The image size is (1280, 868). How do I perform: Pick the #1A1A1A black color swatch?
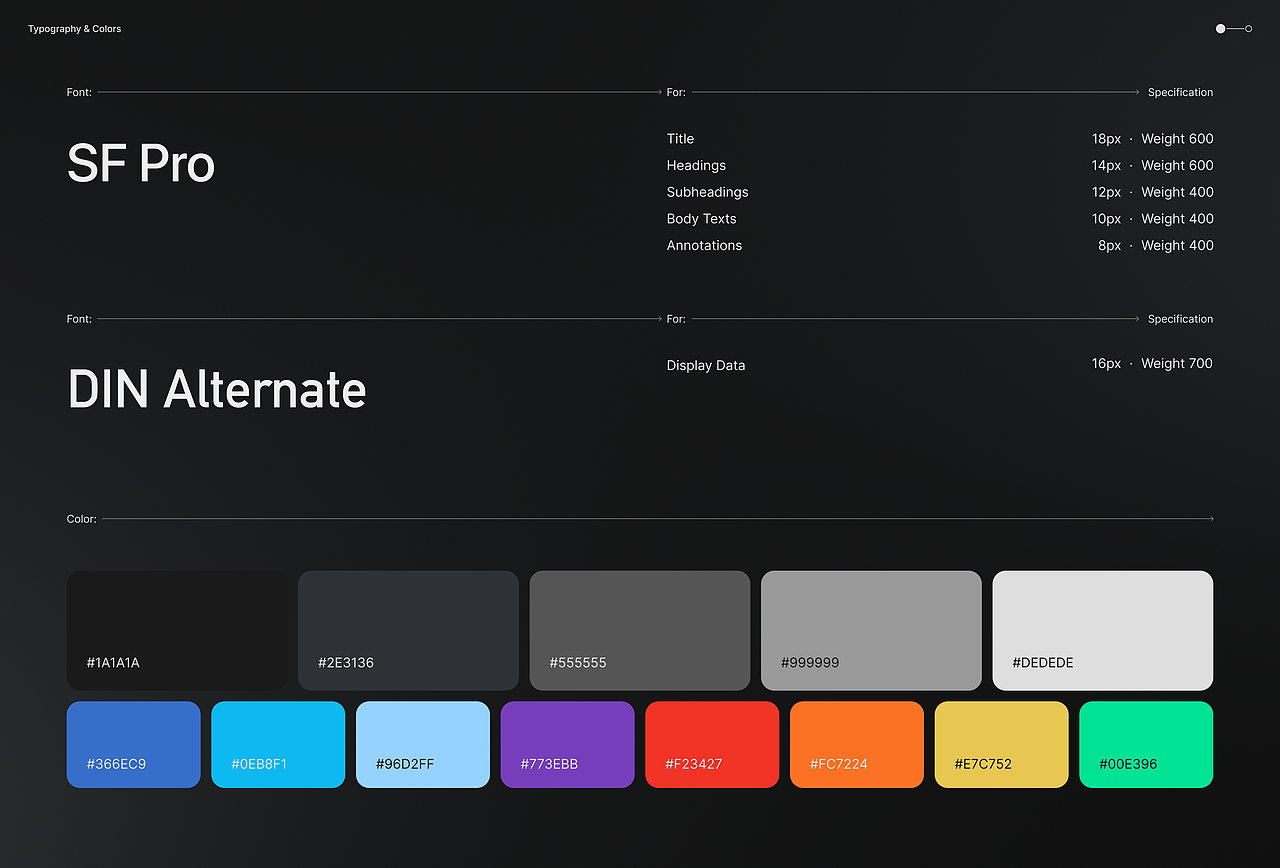[x=177, y=630]
